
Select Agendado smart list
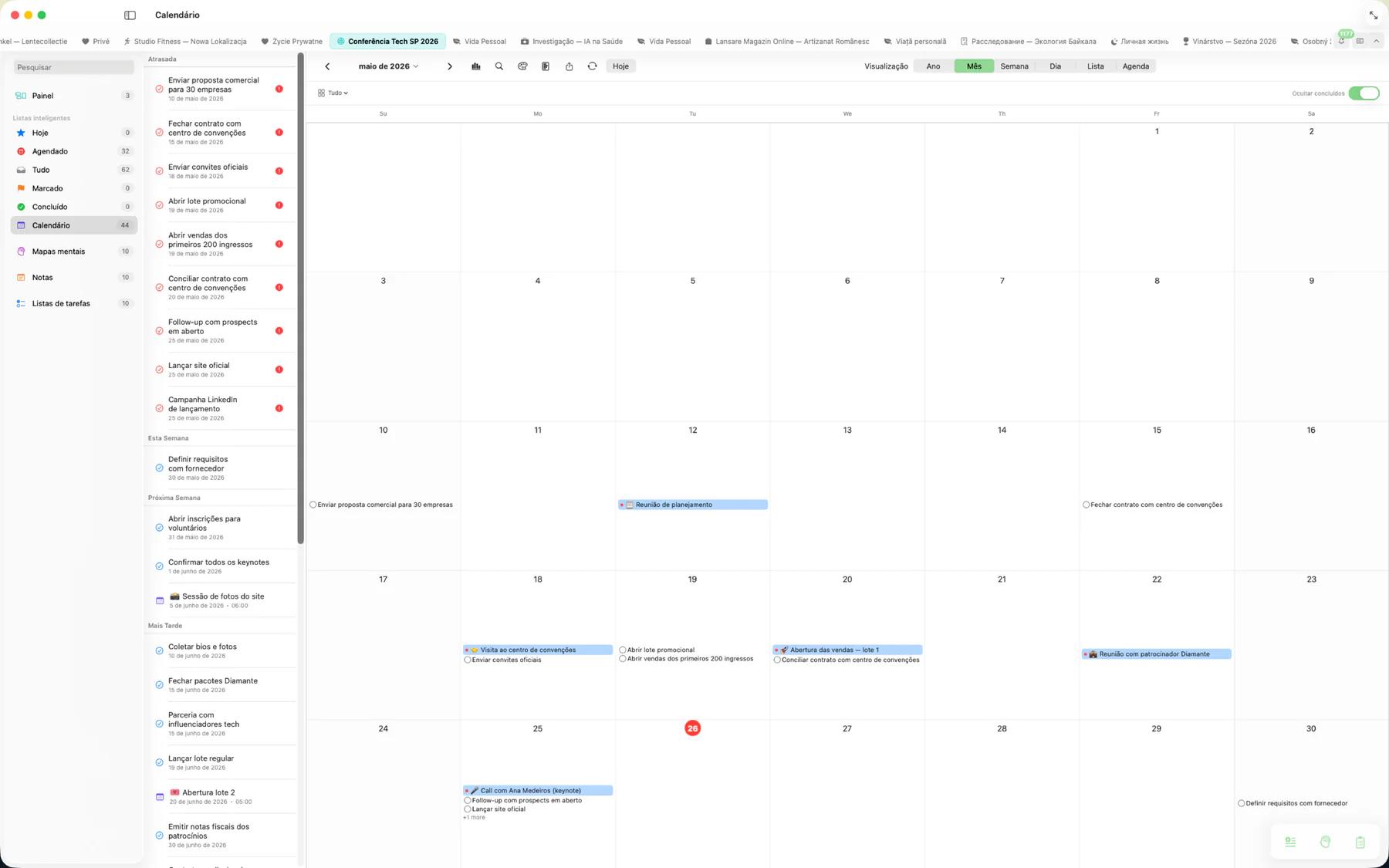[73, 151]
